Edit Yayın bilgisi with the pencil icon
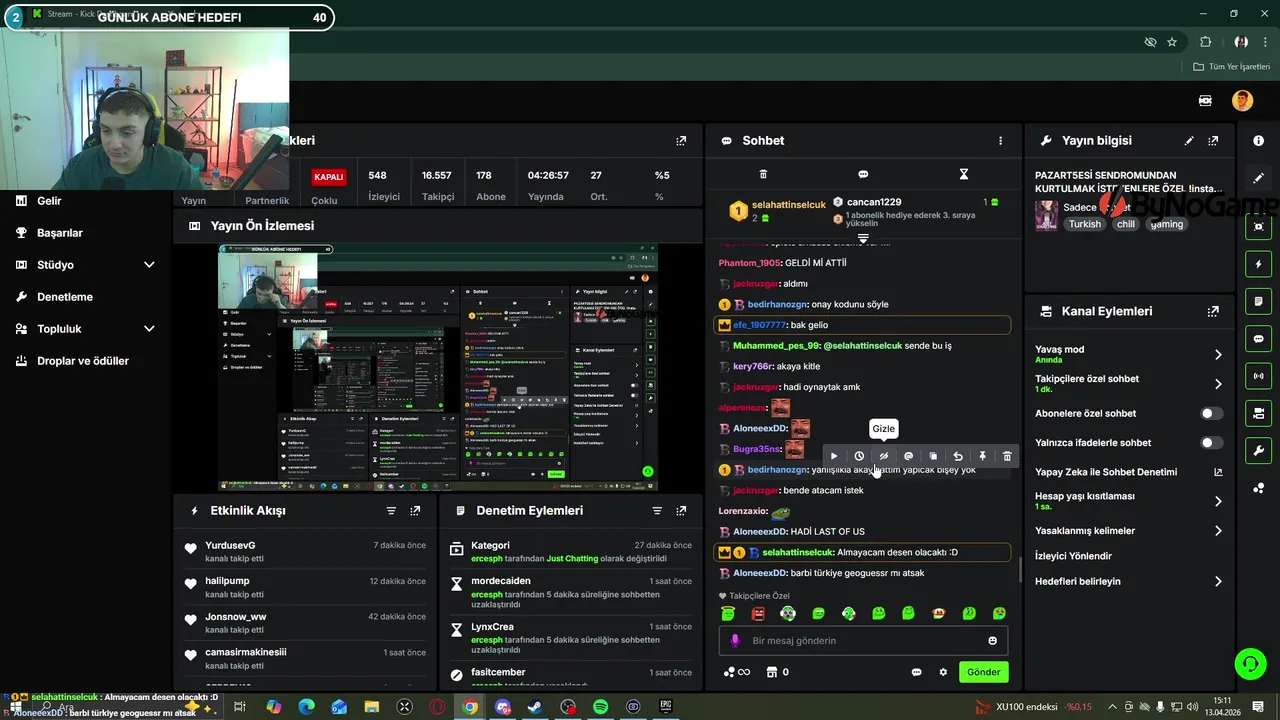 pos(1189,141)
